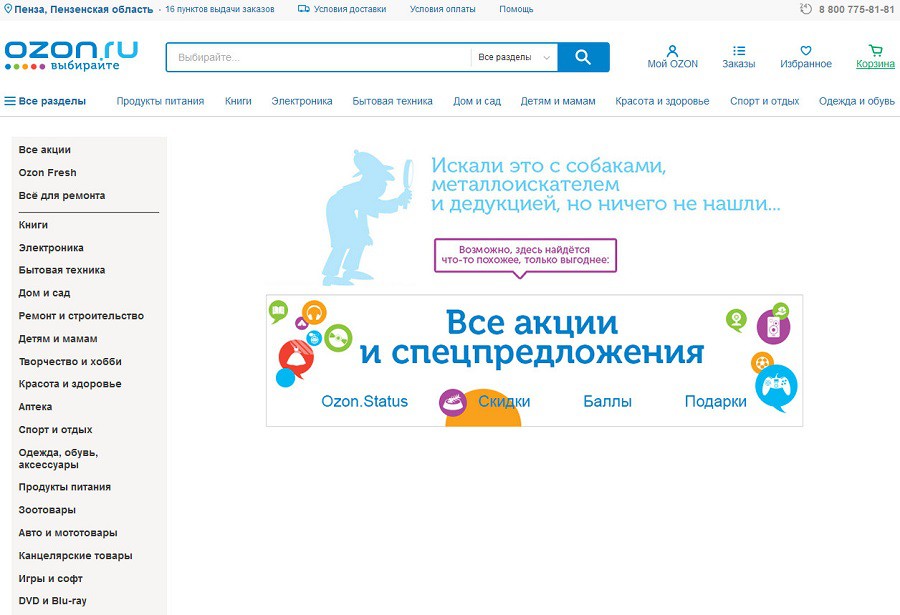Open Электроника in top navigation
This screenshot has height=615, width=900.
click(x=302, y=101)
